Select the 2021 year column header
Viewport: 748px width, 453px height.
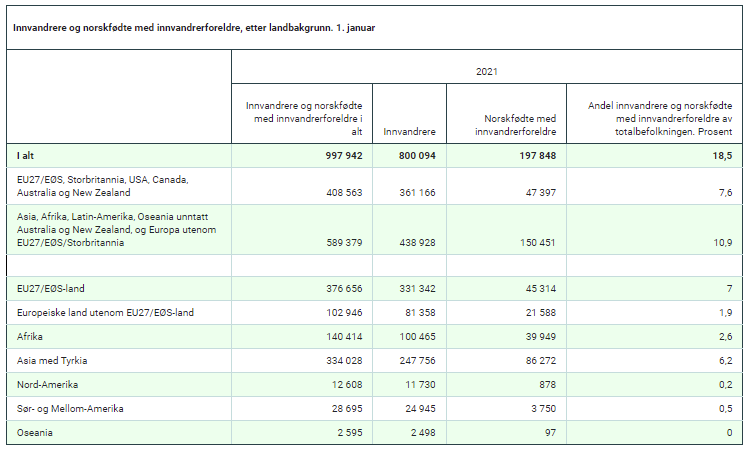pyautogui.click(x=488, y=71)
